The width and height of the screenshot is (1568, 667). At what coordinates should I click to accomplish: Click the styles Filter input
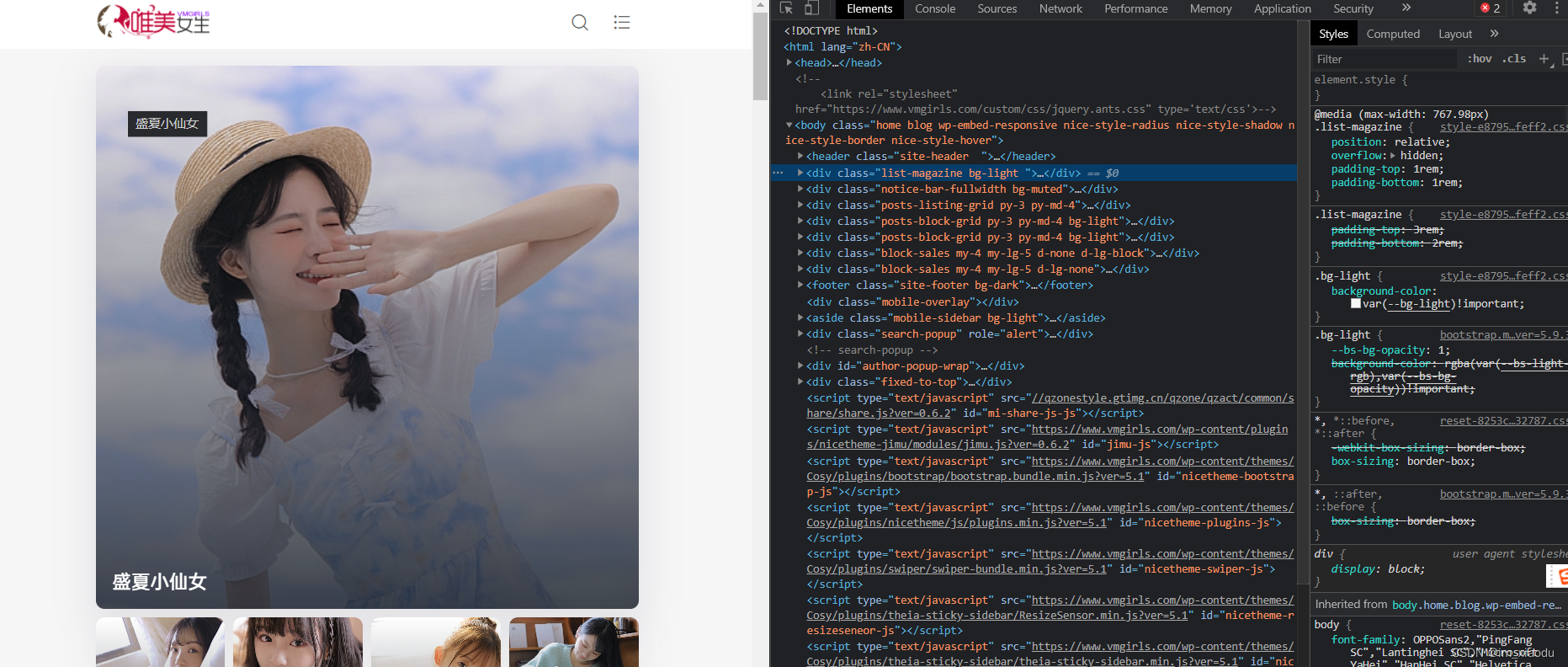point(1385,59)
